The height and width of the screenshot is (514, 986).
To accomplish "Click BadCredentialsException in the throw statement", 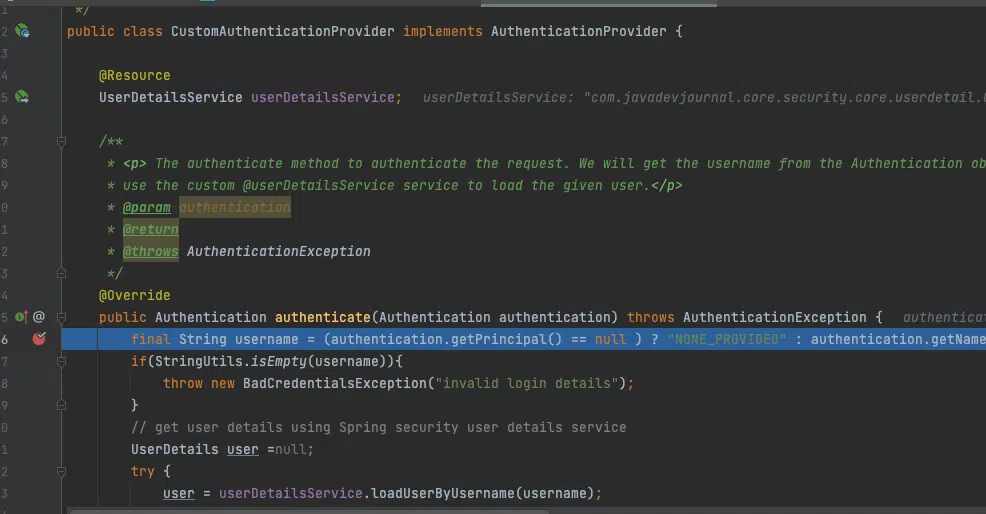I will tap(335, 384).
